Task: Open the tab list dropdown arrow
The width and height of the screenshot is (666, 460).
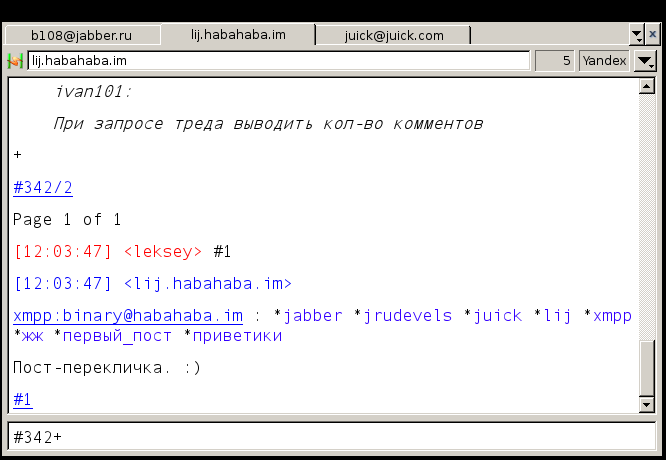Action: (637, 35)
